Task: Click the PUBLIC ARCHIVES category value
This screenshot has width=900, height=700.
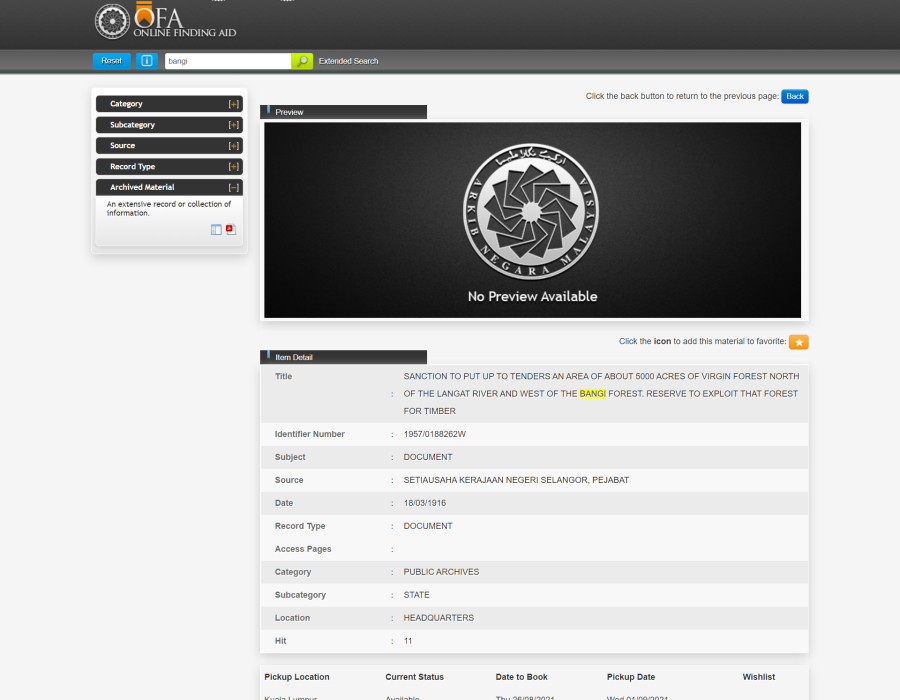Action: pyautogui.click(x=441, y=572)
